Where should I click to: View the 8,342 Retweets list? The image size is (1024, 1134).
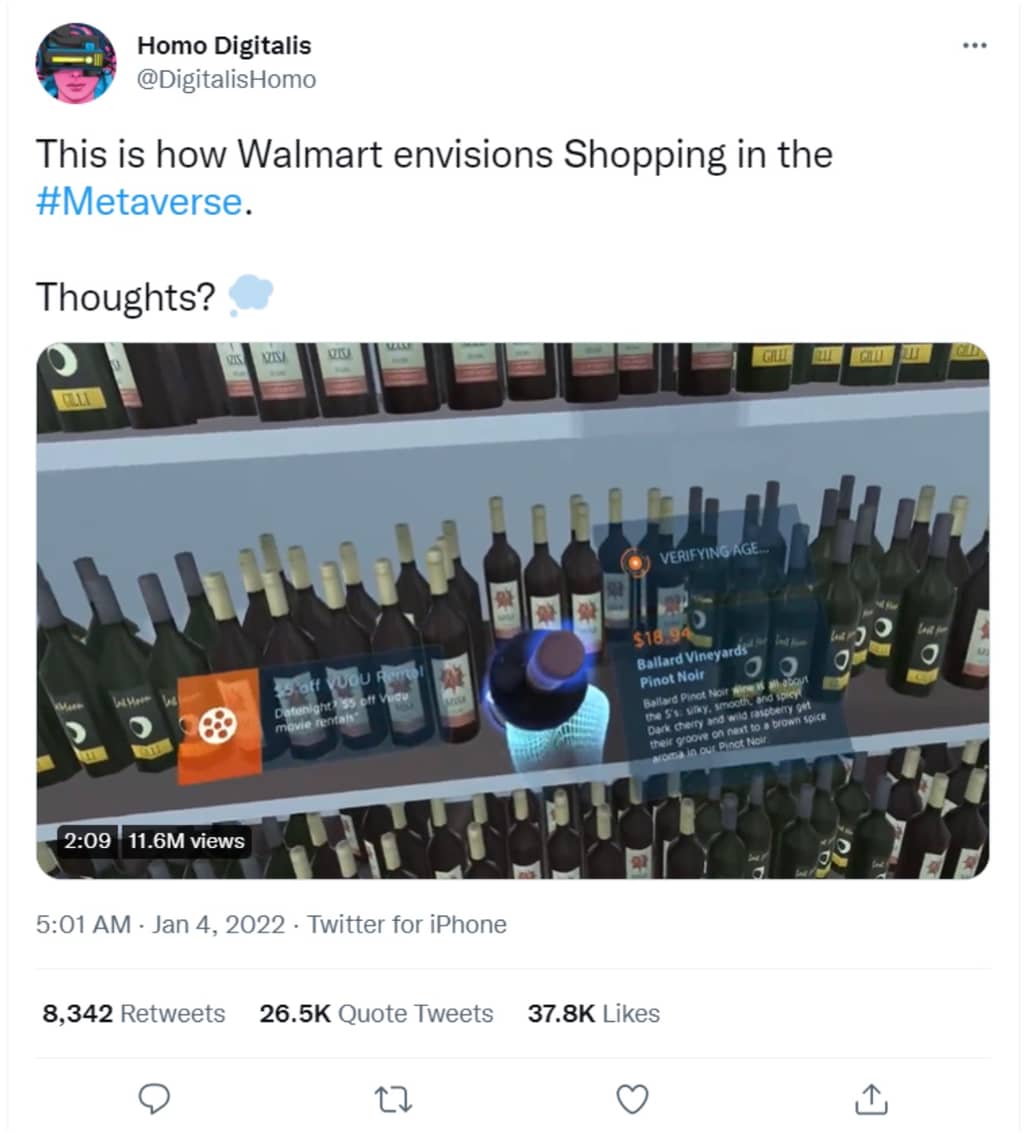134,1013
